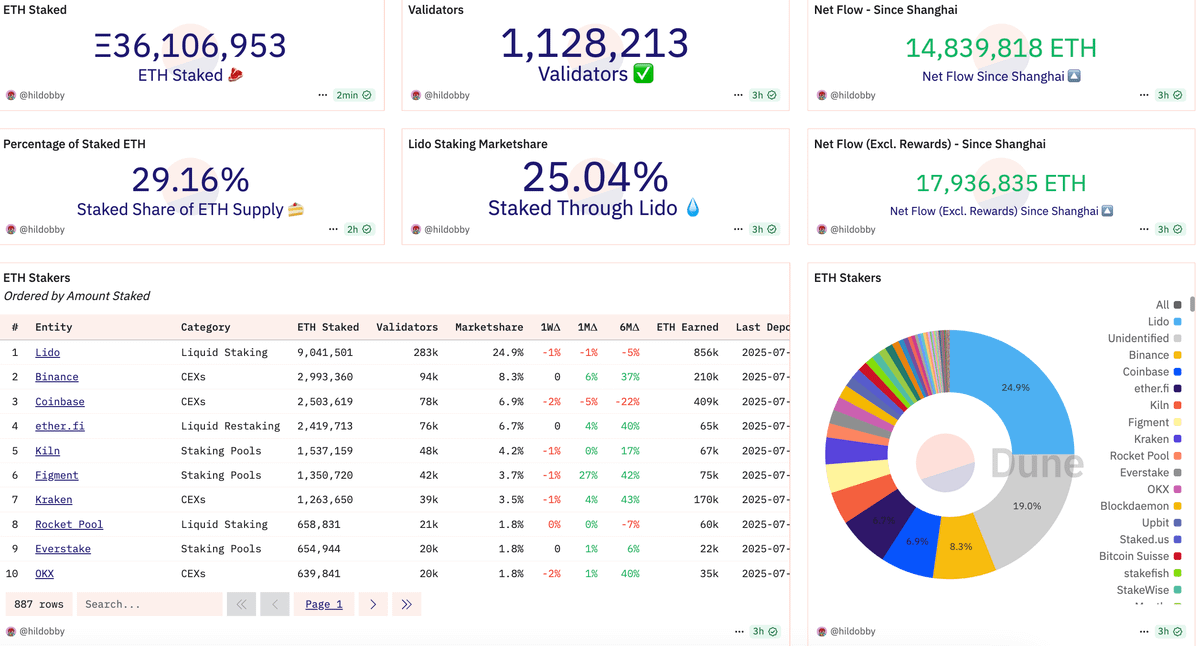Screen dimensions: 1200x646
Task: Go to the next table page
Action: pyautogui.click(x=373, y=604)
